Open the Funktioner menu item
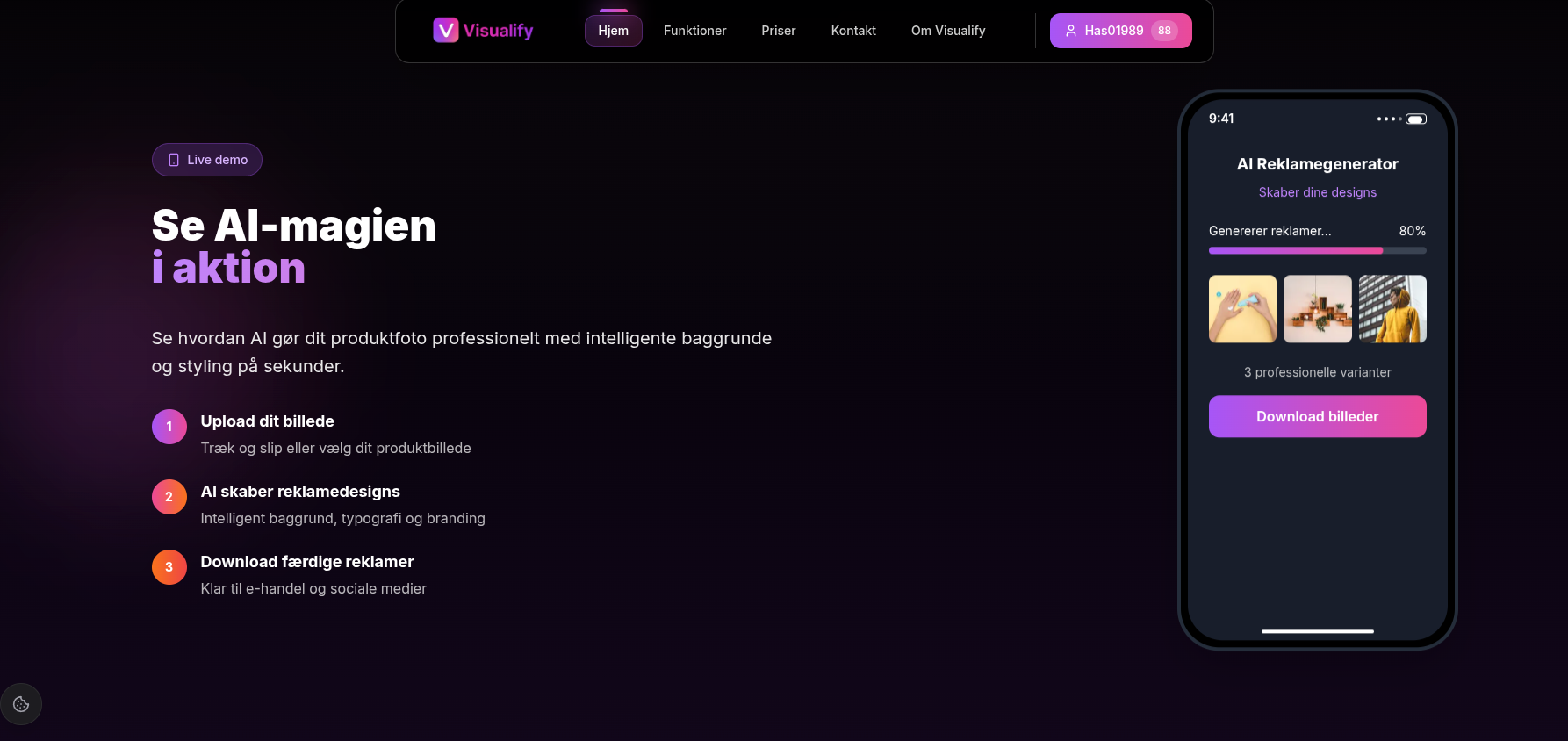 coord(694,31)
